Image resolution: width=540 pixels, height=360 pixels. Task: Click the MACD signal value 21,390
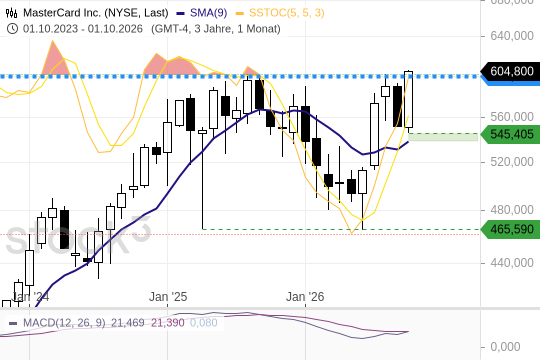coord(168,323)
